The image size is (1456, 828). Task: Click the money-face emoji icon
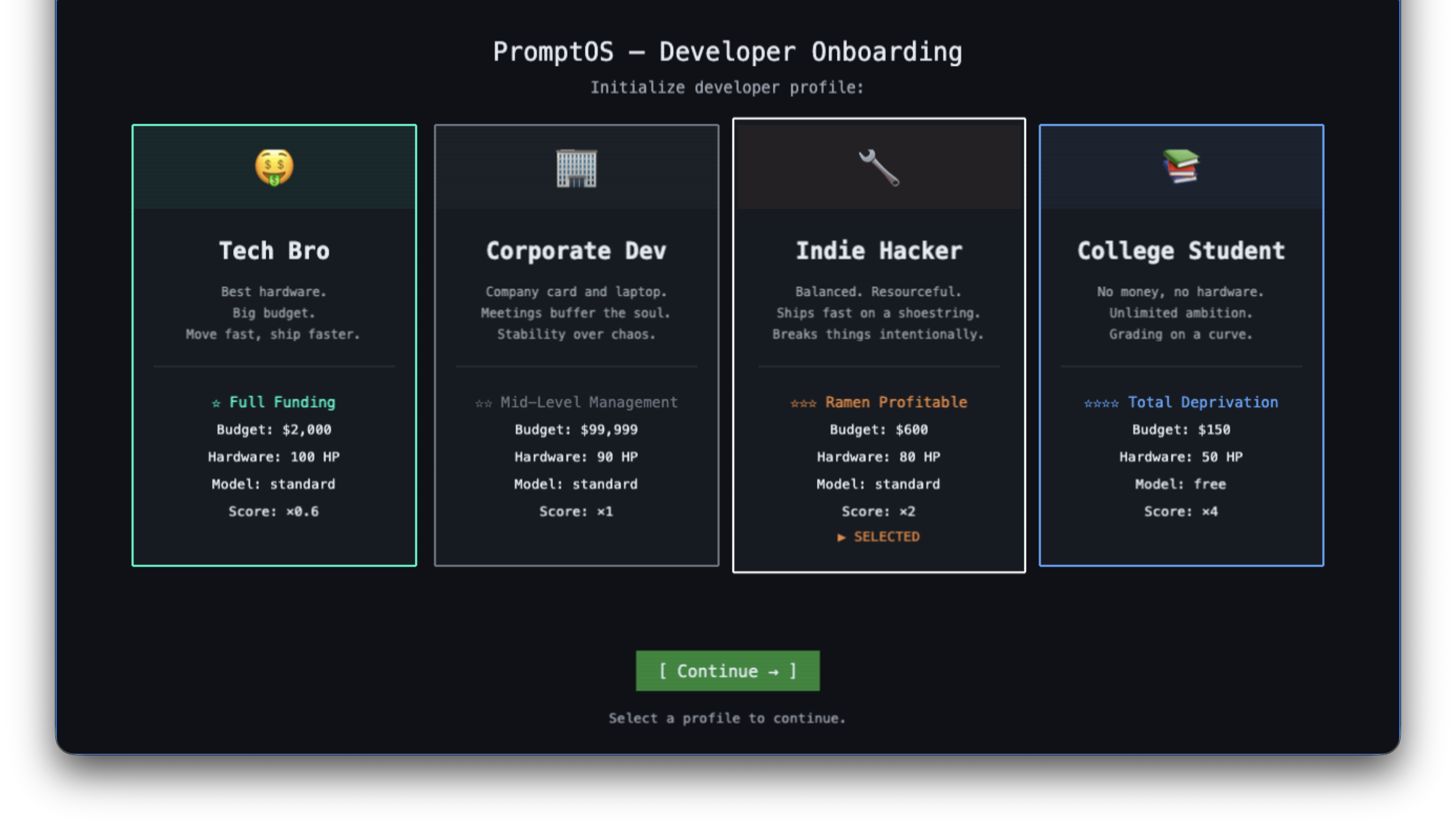[274, 167]
